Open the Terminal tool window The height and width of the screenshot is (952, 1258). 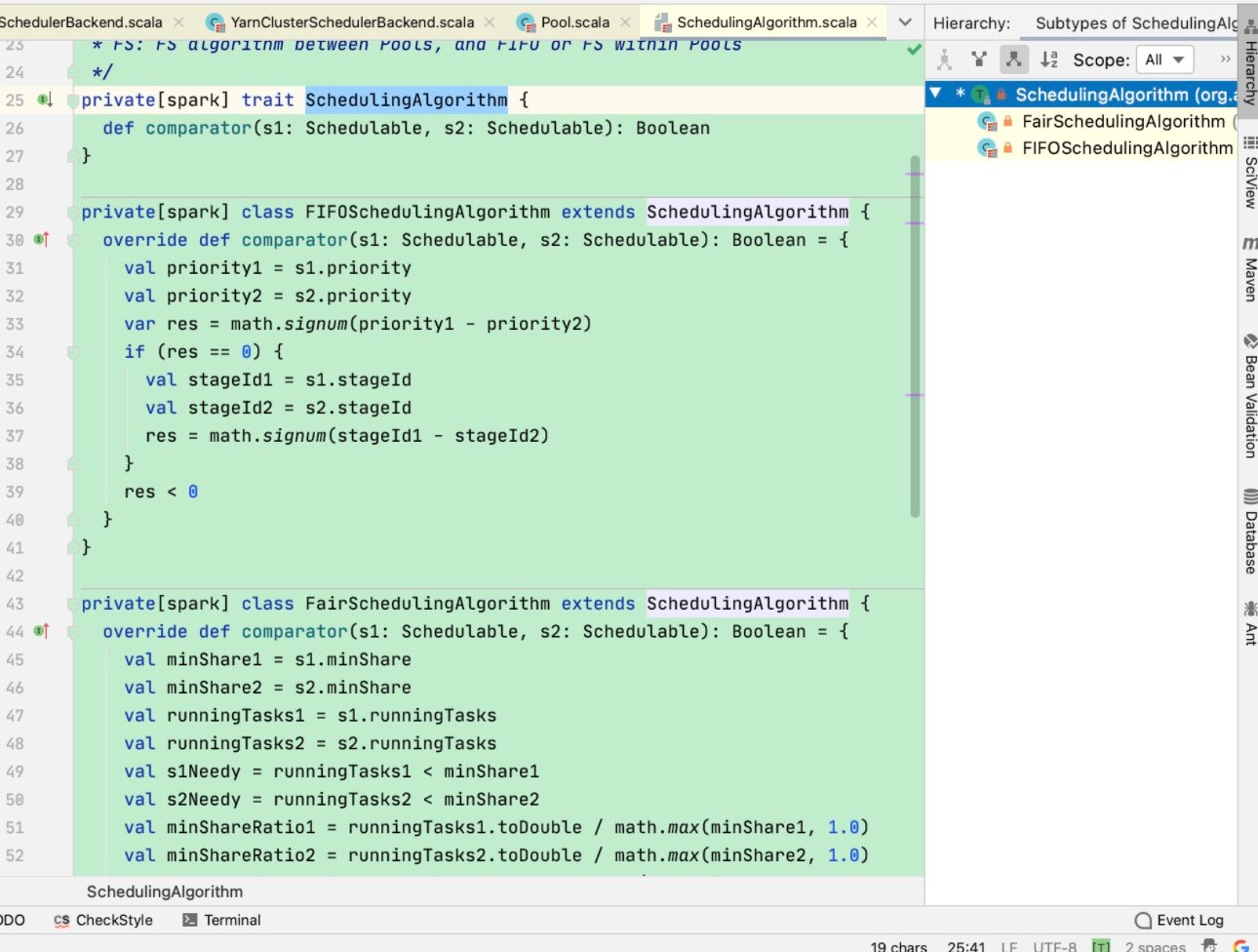tap(221, 920)
